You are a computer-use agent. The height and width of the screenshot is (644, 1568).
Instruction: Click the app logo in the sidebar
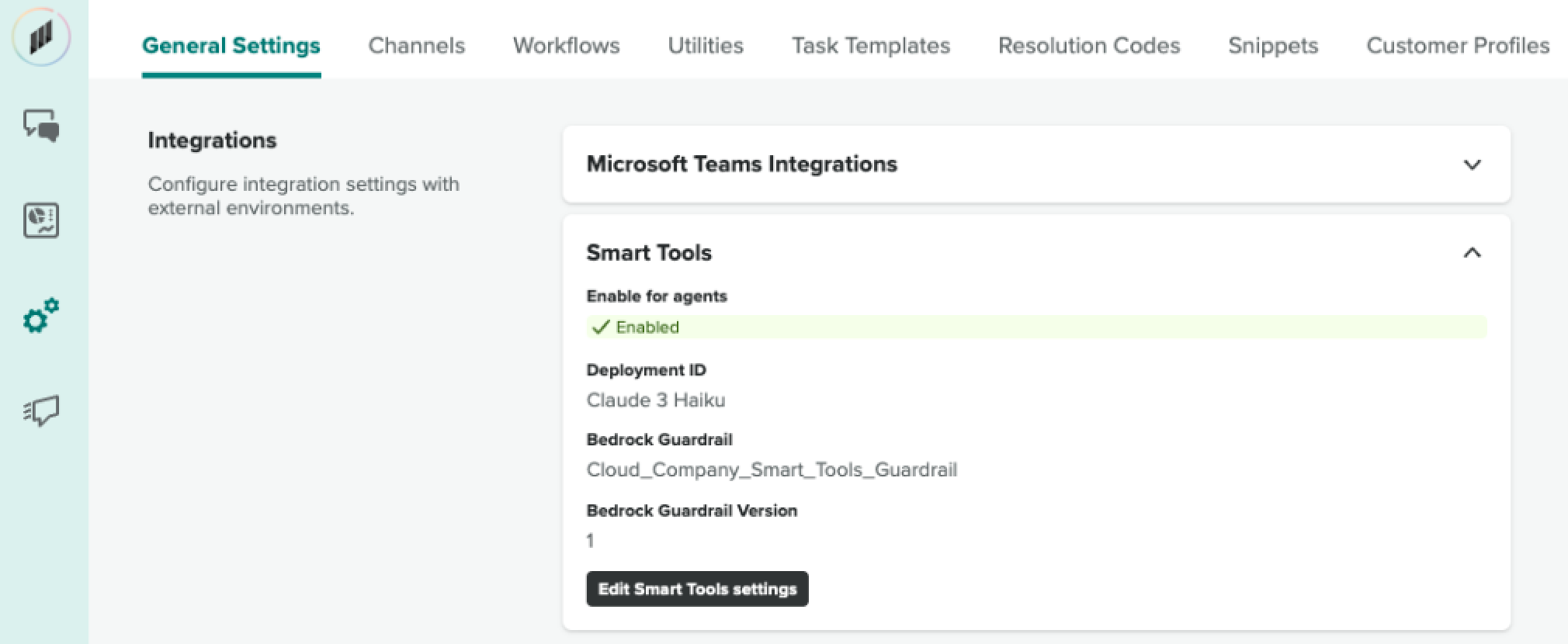click(41, 36)
